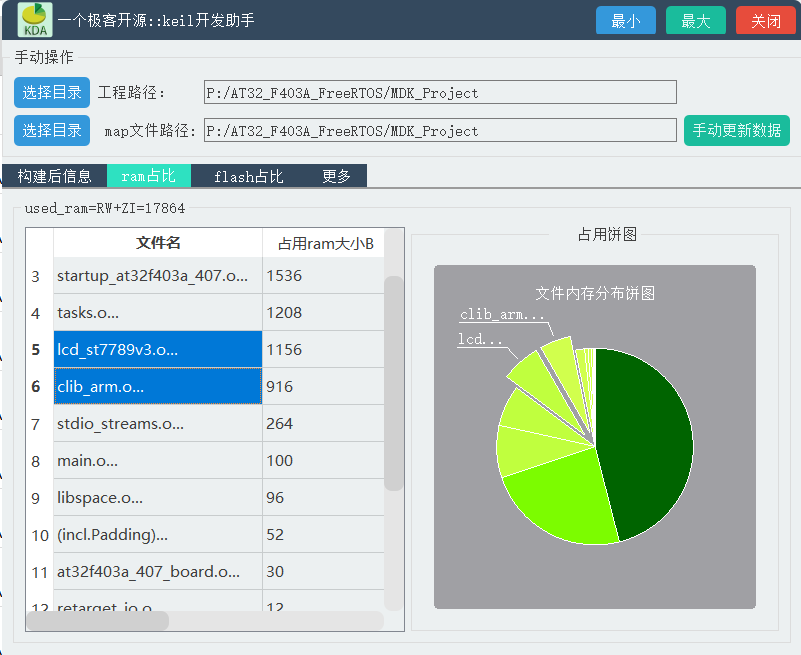Select the (incl.Padding) row cell
The height and width of the screenshot is (655, 801).
pyautogui.click(x=158, y=534)
